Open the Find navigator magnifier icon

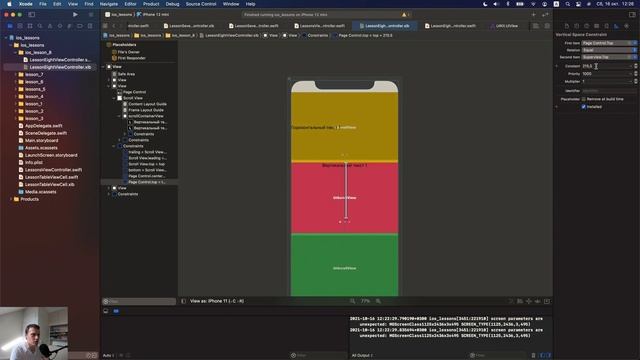point(40,26)
